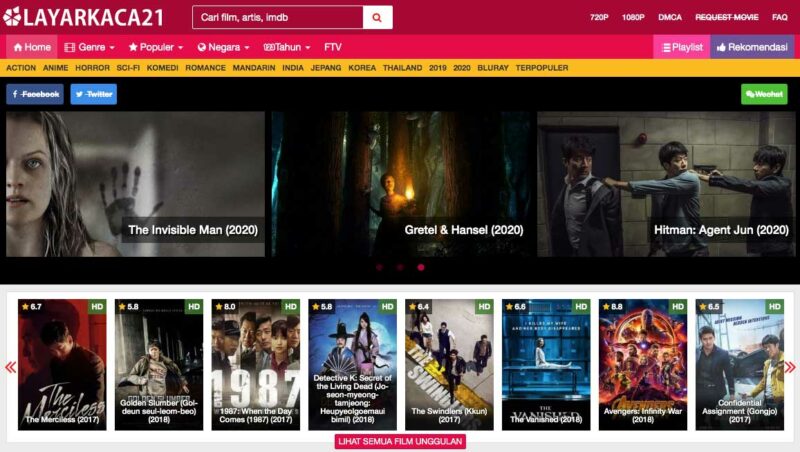Viewport: 800px width, 452px height.
Task: Expand the Genre dropdown menu
Action: [x=89, y=47]
